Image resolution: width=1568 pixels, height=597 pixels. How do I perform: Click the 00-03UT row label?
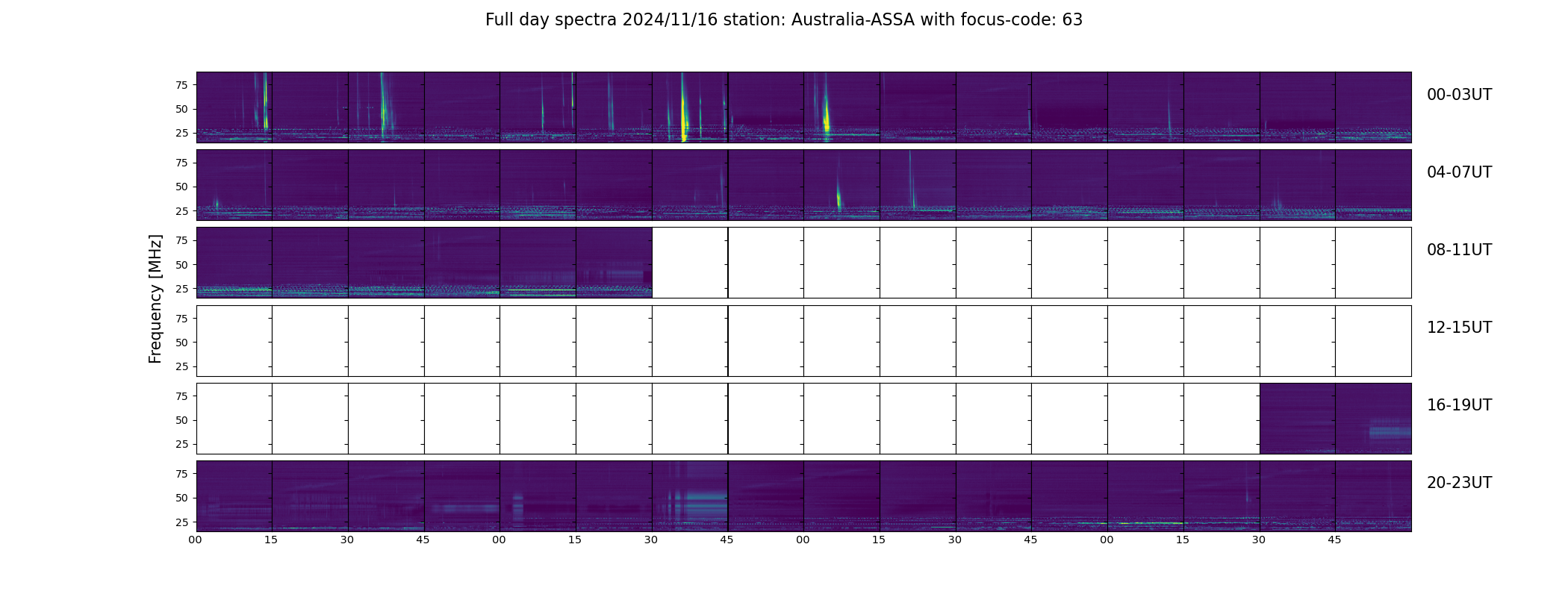click(x=1459, y=95)
